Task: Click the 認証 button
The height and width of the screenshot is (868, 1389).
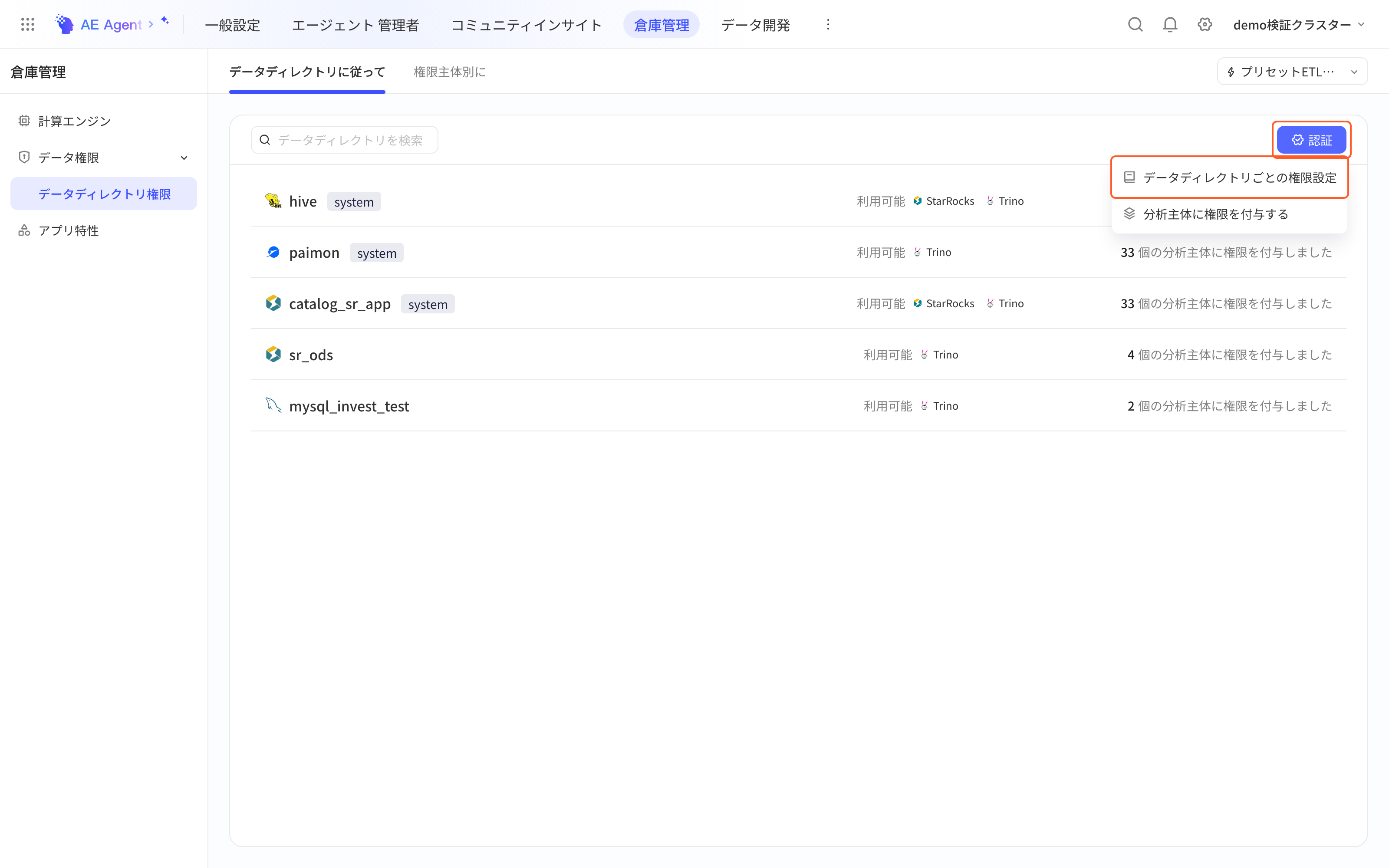Action: click(1311, 140)
